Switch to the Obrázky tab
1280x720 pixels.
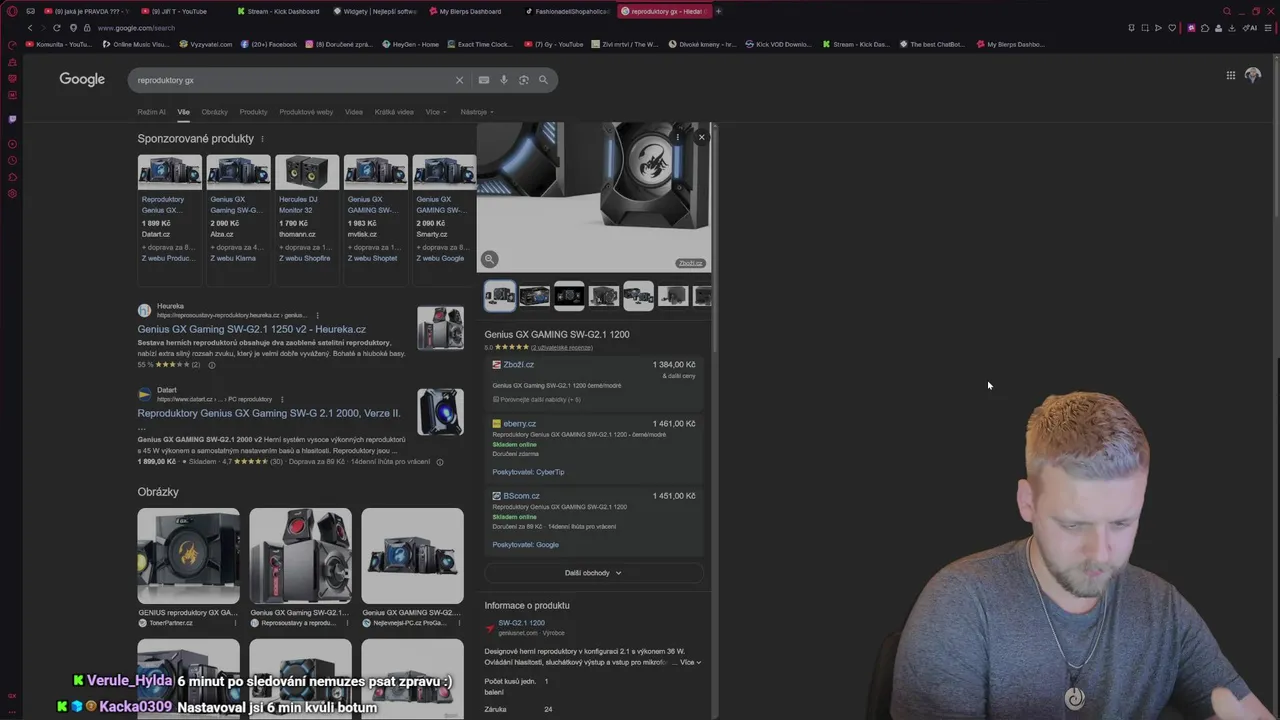[214, 112]
